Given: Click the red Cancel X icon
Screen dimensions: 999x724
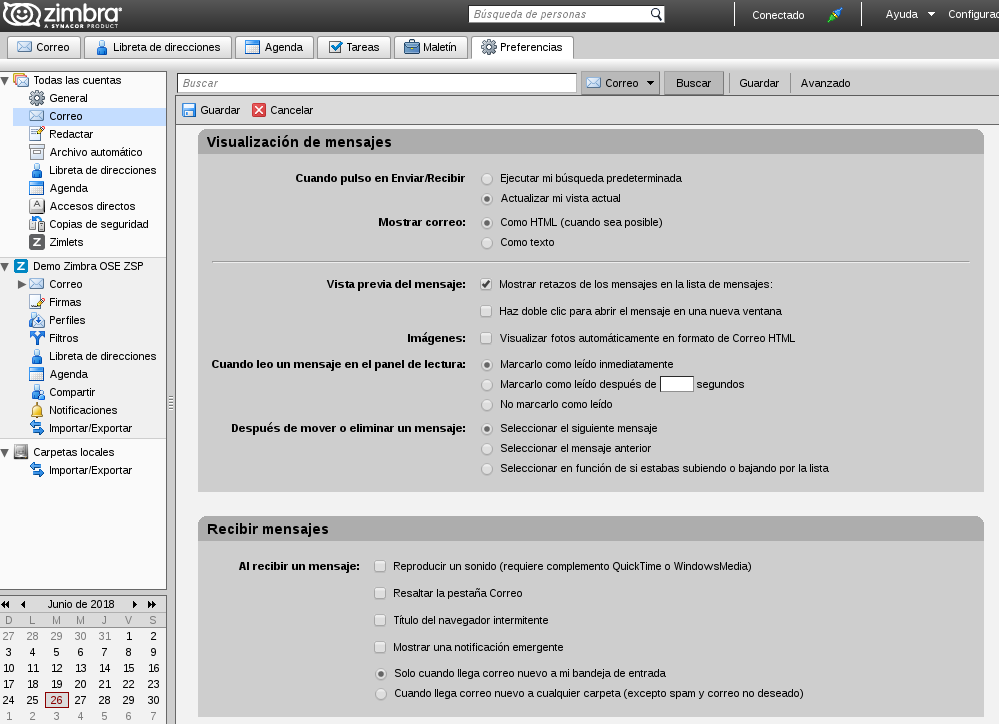Looking at the screenshot, I should [x=259, y=110].
